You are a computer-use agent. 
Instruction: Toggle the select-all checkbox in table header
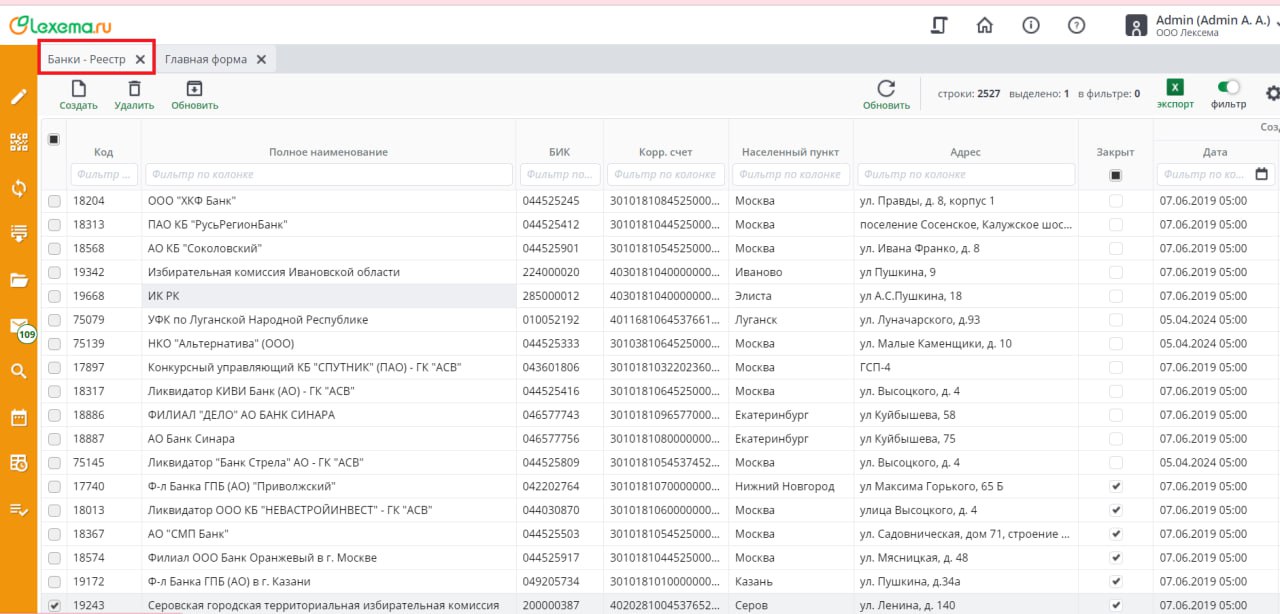54,140
